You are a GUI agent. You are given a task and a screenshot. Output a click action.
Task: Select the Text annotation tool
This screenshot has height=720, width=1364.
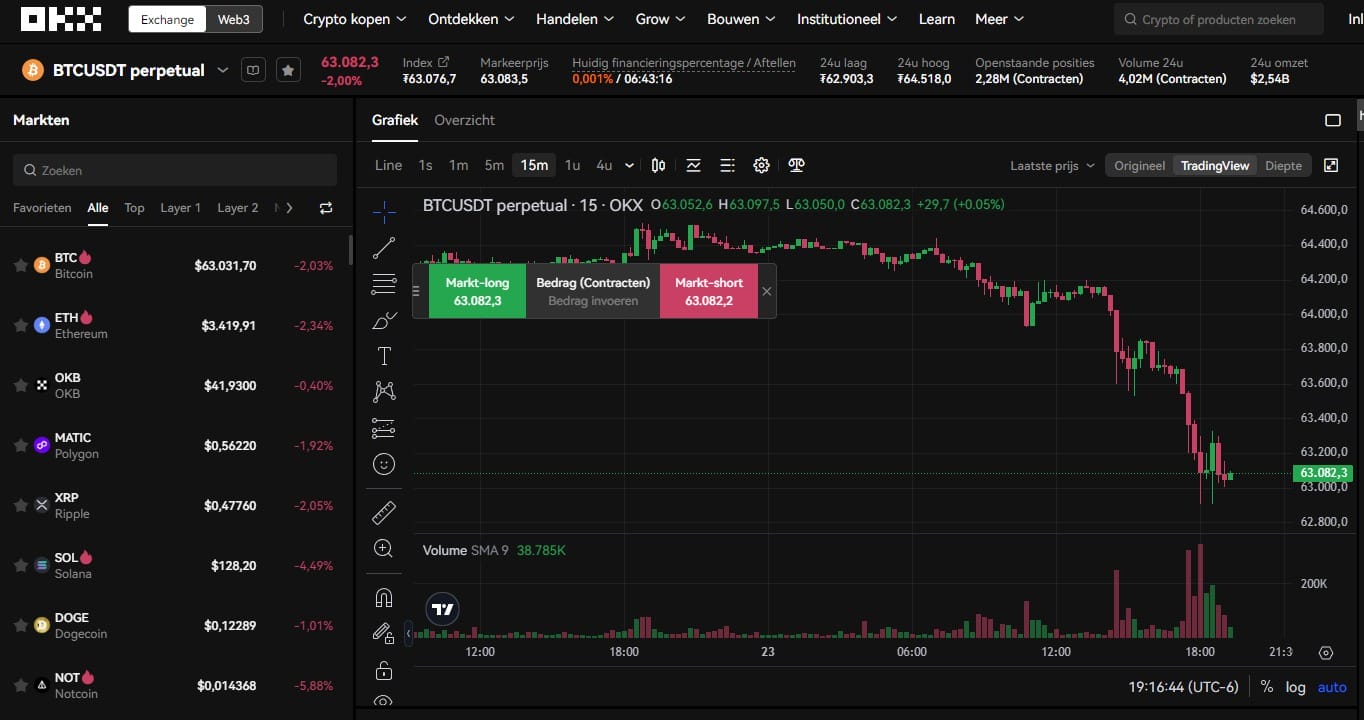pyautogui.click(x=384, y=355)
